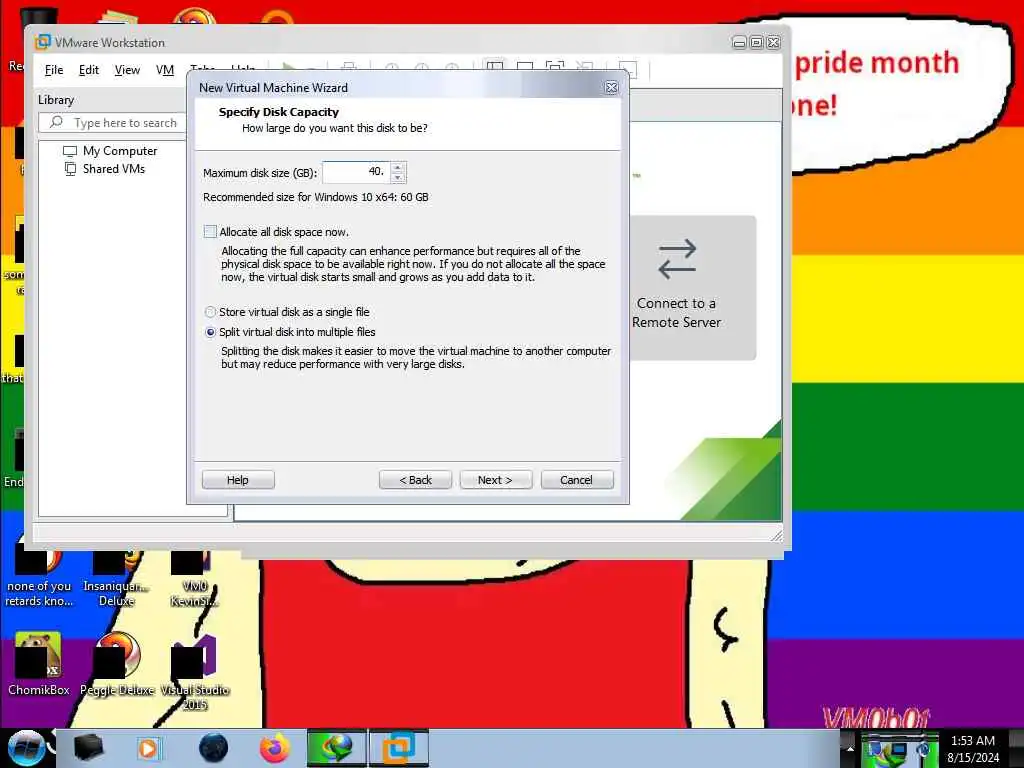
Task: Click Connect to a Remote Server tile label
Action: 677,313
